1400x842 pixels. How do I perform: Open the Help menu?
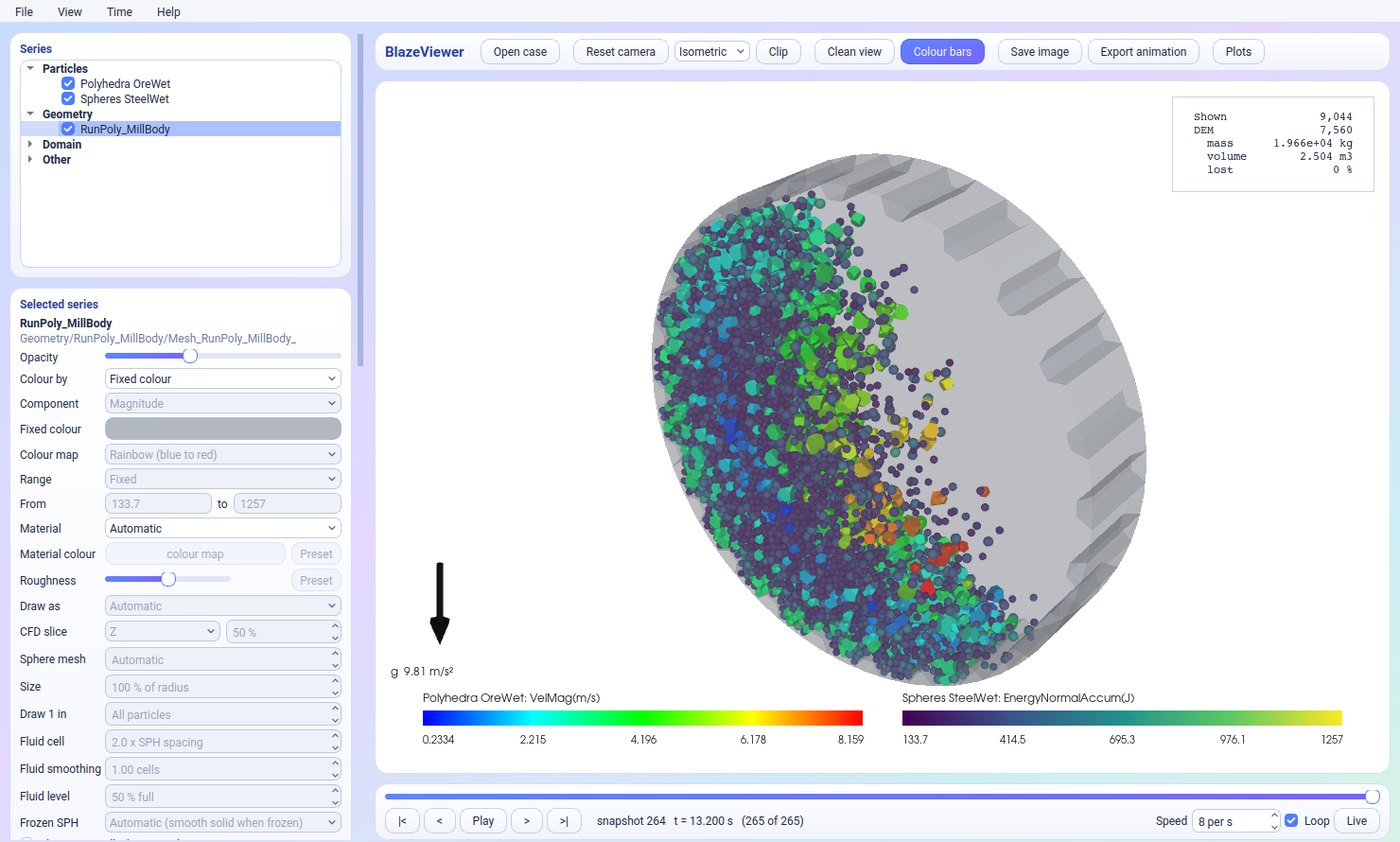(169, 12)
